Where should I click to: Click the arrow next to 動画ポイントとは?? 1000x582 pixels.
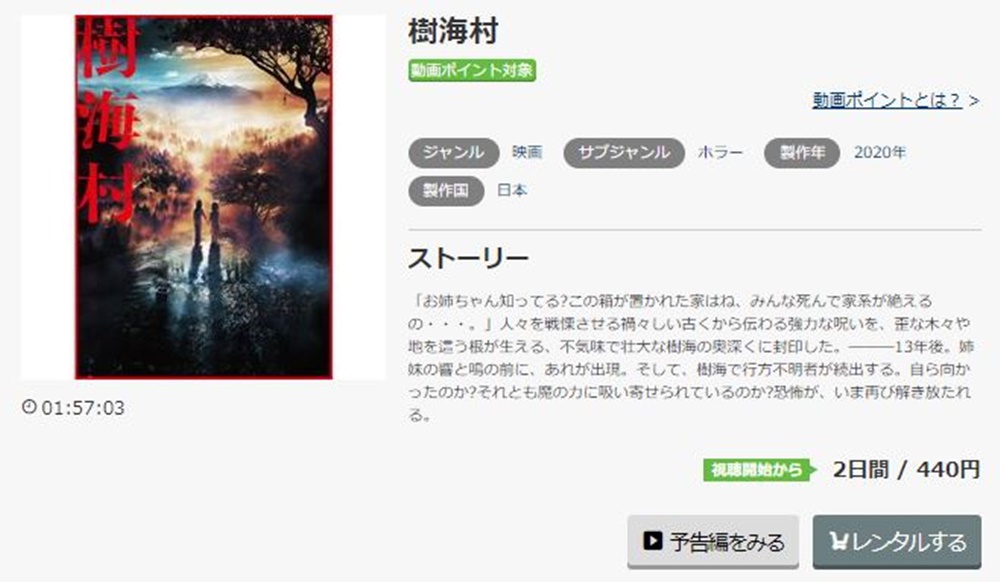click(973, 101)
